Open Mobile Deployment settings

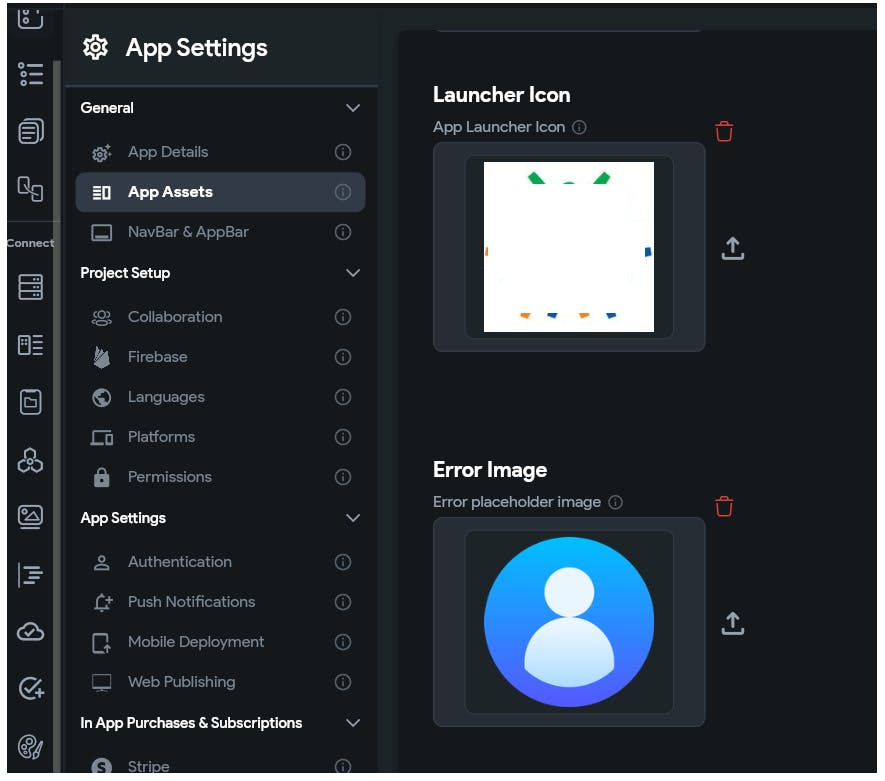point(220,642)
